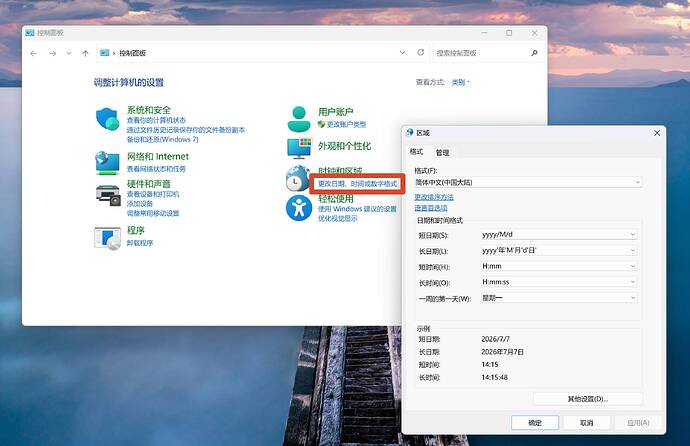Open the 简体中文(中国大陆) format dropdown

[528, 182]
